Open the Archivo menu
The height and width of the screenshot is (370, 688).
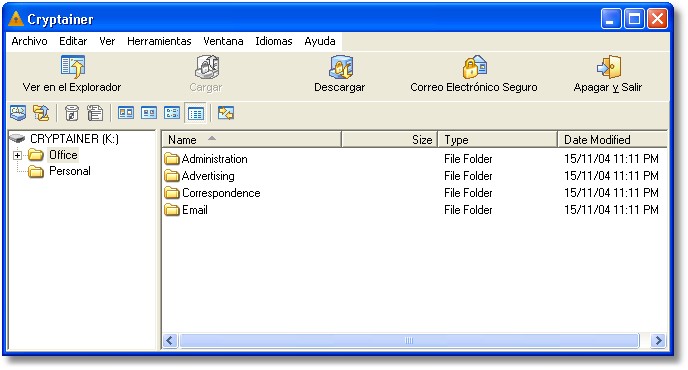click(x=29, y=41)
